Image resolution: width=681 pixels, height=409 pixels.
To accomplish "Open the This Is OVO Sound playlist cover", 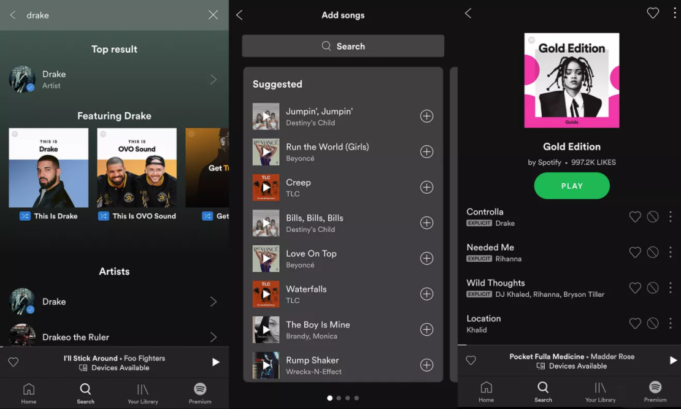I will click(137, 168).
